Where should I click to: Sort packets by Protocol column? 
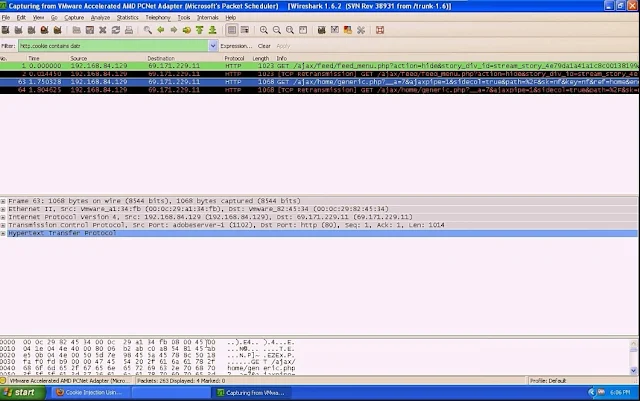pos(234,58)
